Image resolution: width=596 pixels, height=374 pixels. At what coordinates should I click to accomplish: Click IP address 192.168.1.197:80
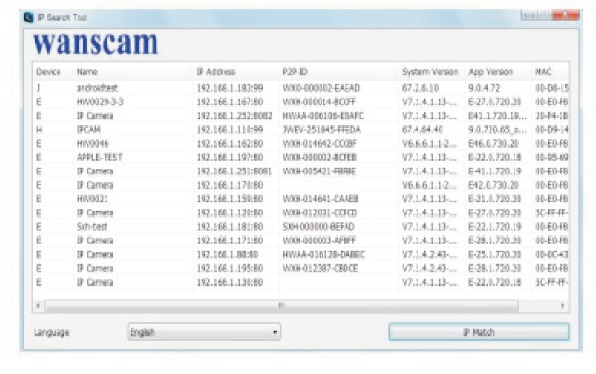click(x=230, y=157)
